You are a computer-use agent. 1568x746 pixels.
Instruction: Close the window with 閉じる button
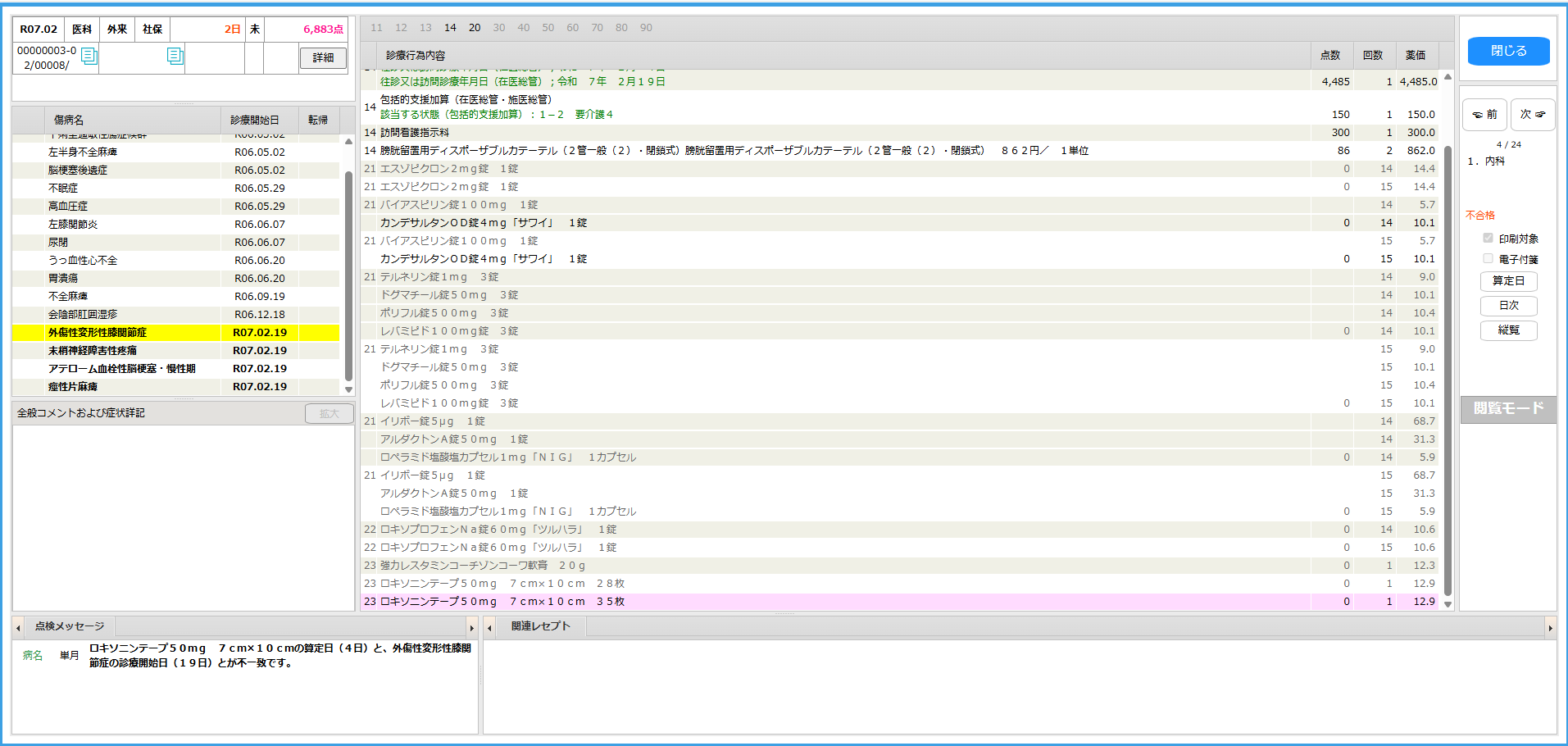(x=1508, y=51)
